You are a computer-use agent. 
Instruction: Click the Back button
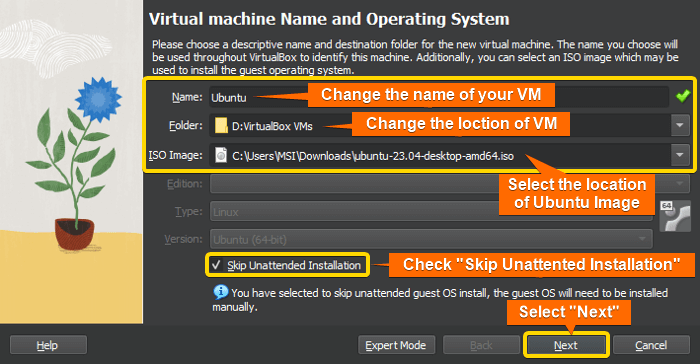[x=481, y=345]
